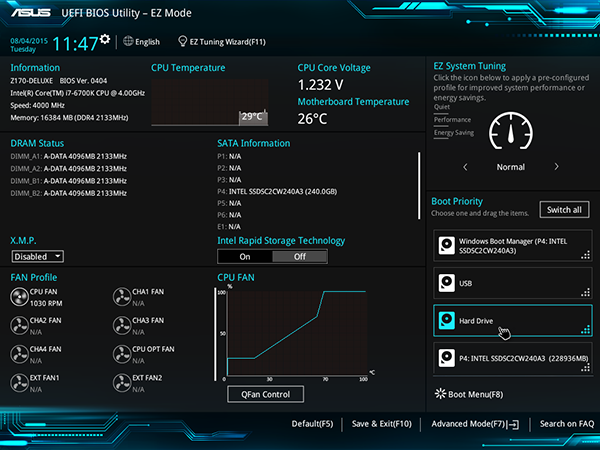Click the DIMM_B1 A-DATA 4096MB row
The image size is (600, 450).
click(x=68, y=181)
